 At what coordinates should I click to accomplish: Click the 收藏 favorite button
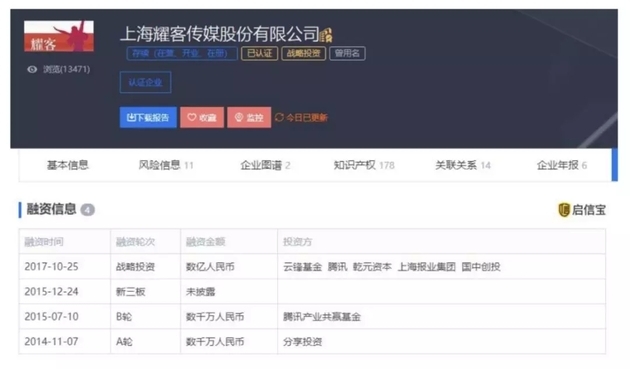202,117
